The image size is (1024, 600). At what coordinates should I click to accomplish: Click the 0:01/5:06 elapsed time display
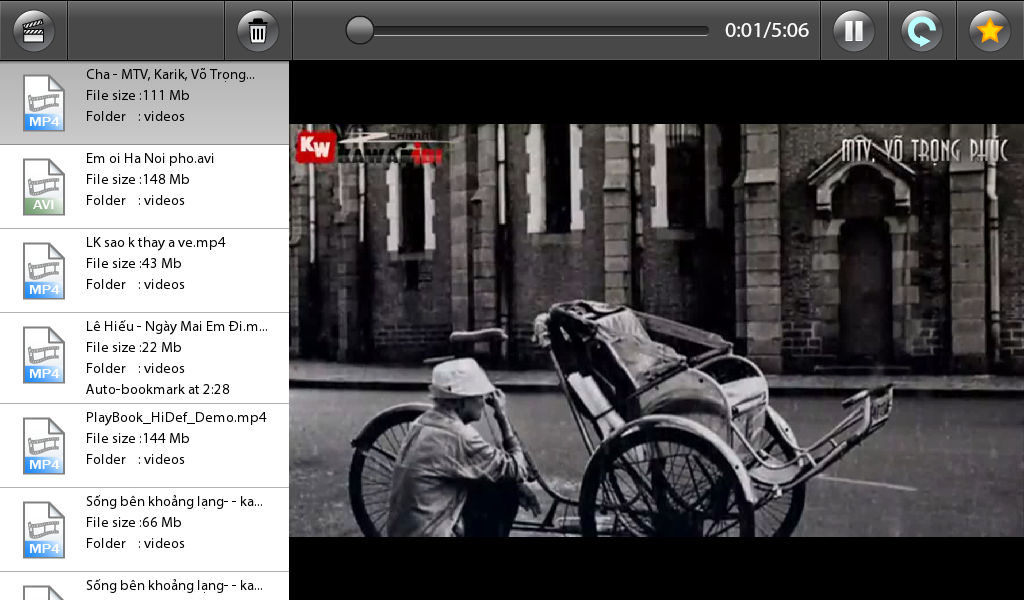(767, 30)
